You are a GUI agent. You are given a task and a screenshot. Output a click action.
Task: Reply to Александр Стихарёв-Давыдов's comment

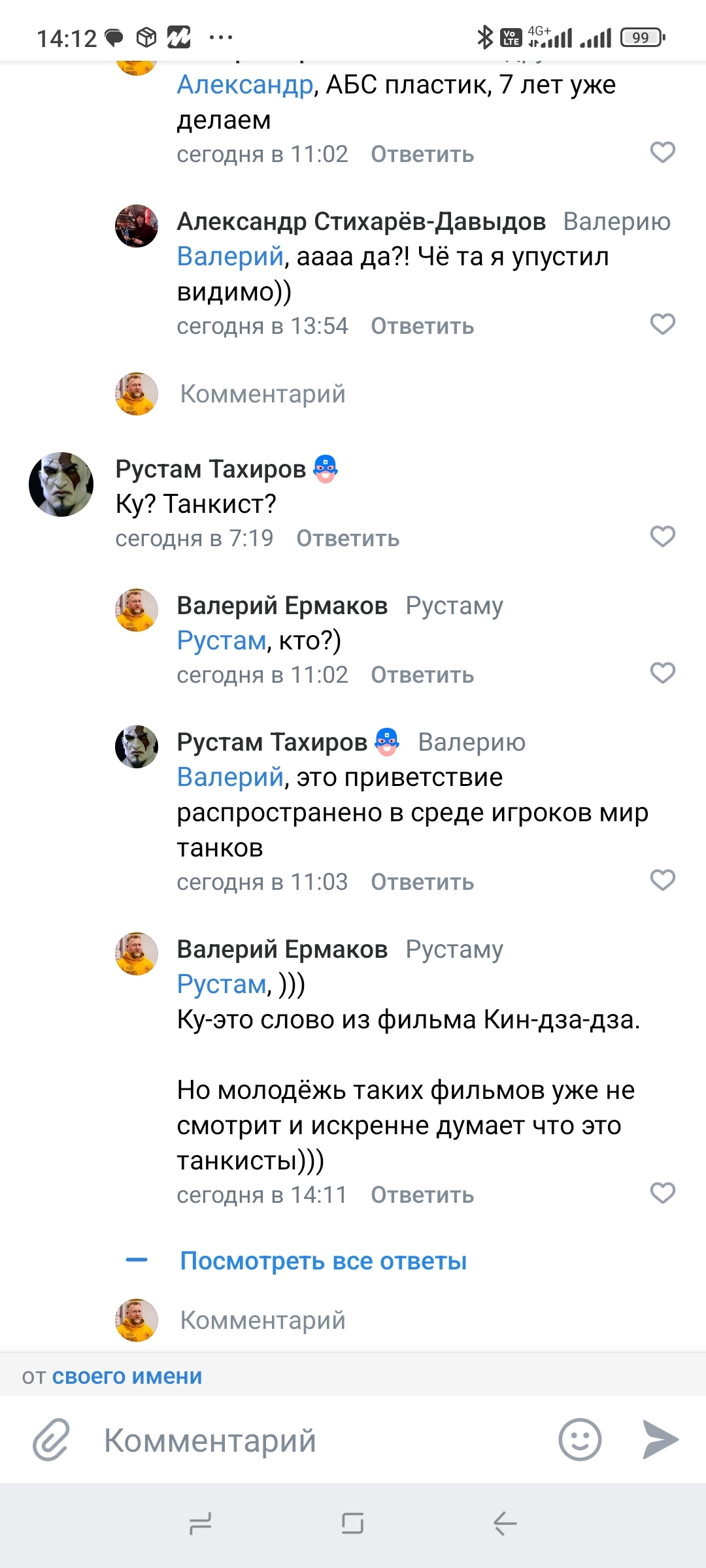click(422, 326)
